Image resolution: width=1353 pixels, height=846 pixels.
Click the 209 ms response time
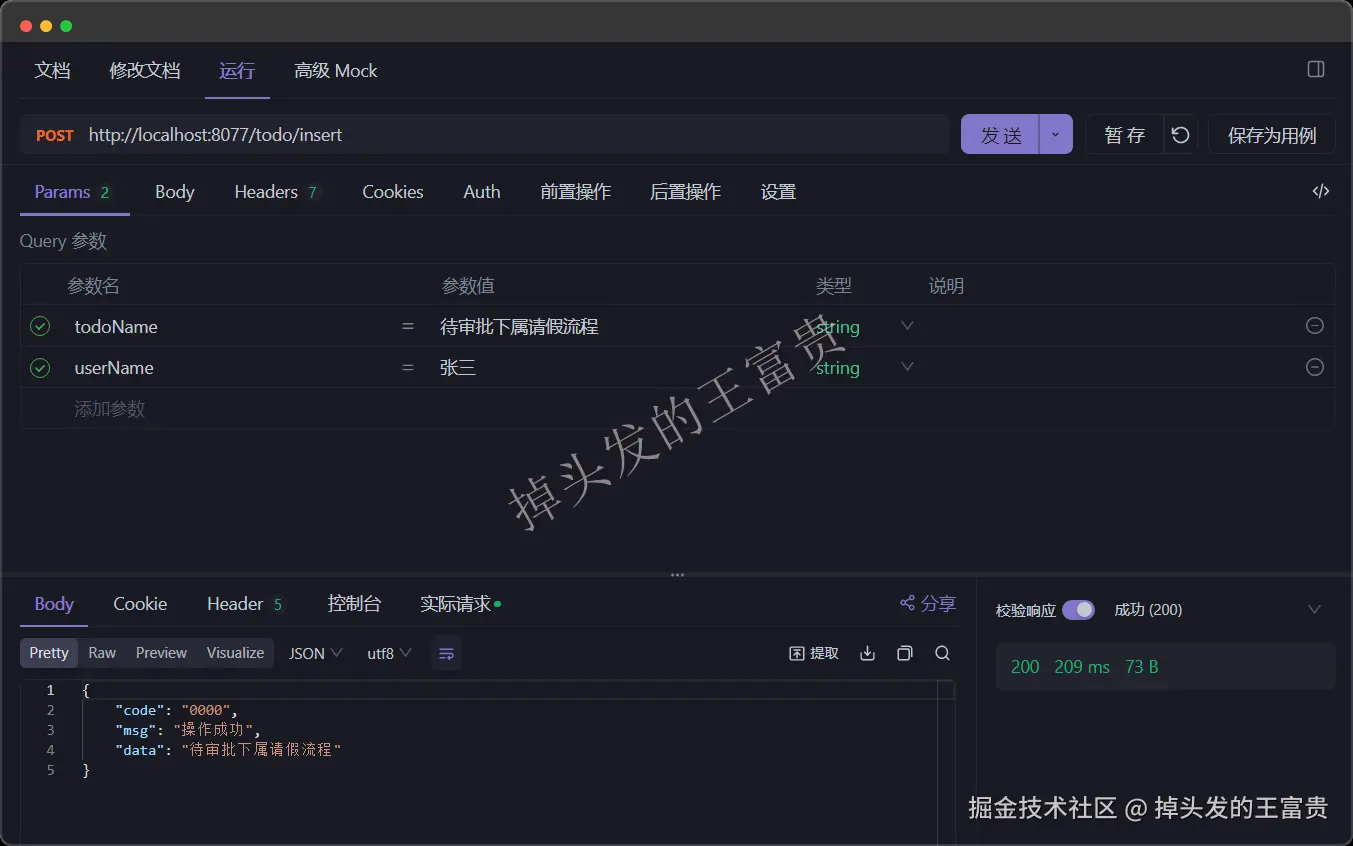[x=1082, y=667]
